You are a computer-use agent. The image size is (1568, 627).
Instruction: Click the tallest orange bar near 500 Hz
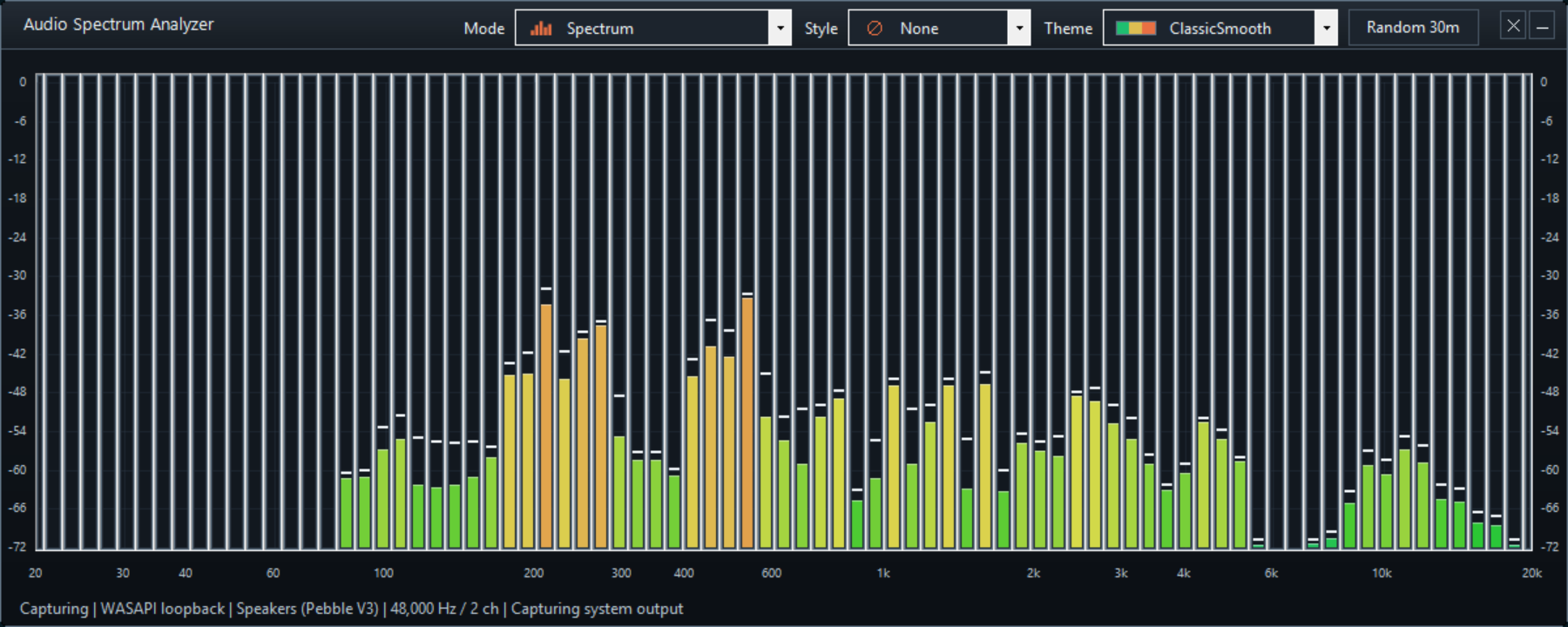[747, 422]
